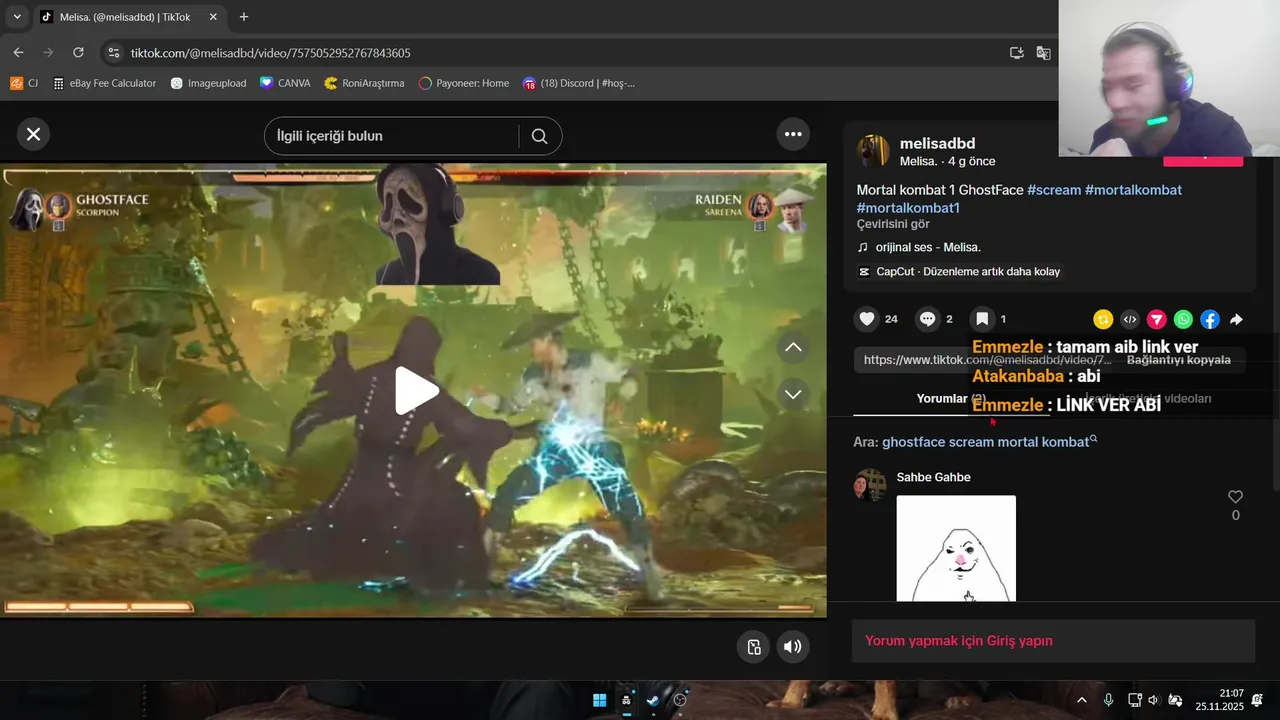Image resolution: width=1280 pixels, height=720 pixels.
Task: Open more share options arrow
Action: (x=1236, y=320)
